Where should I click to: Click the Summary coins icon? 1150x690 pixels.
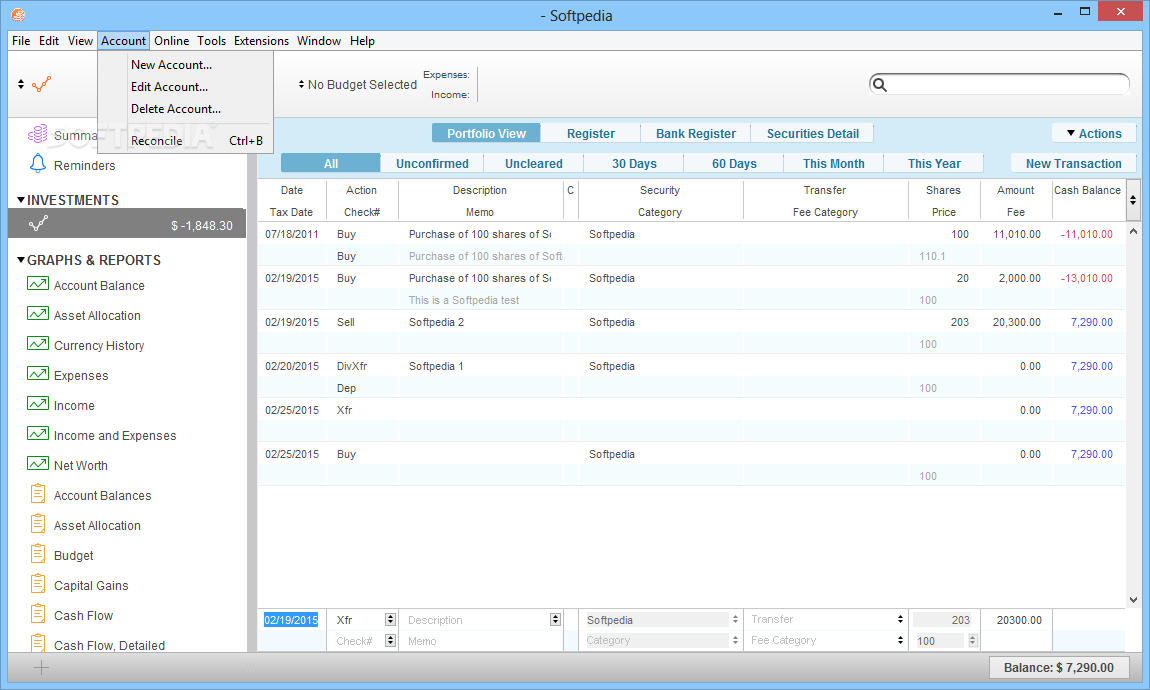tap(37, 134)
